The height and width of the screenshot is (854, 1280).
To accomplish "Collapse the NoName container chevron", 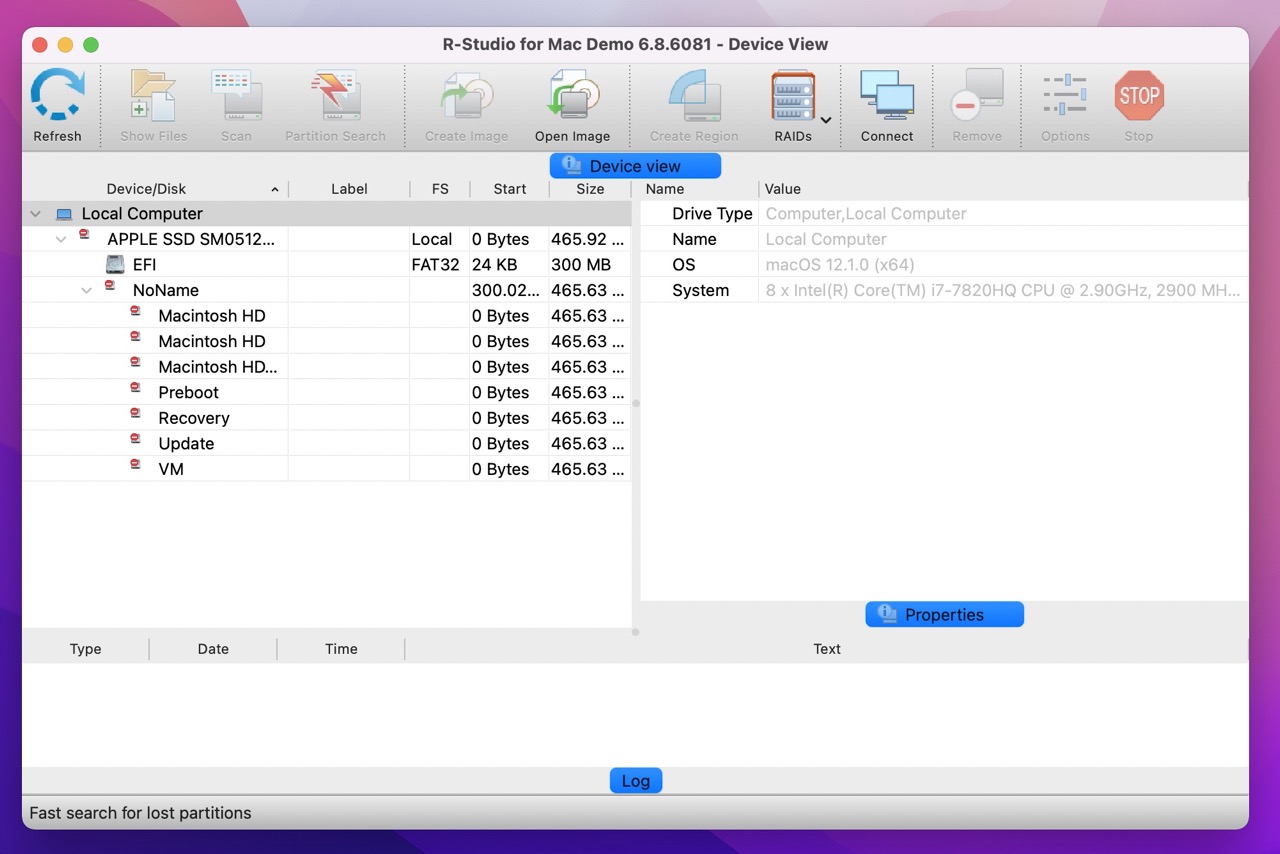I will click(87, 291).
